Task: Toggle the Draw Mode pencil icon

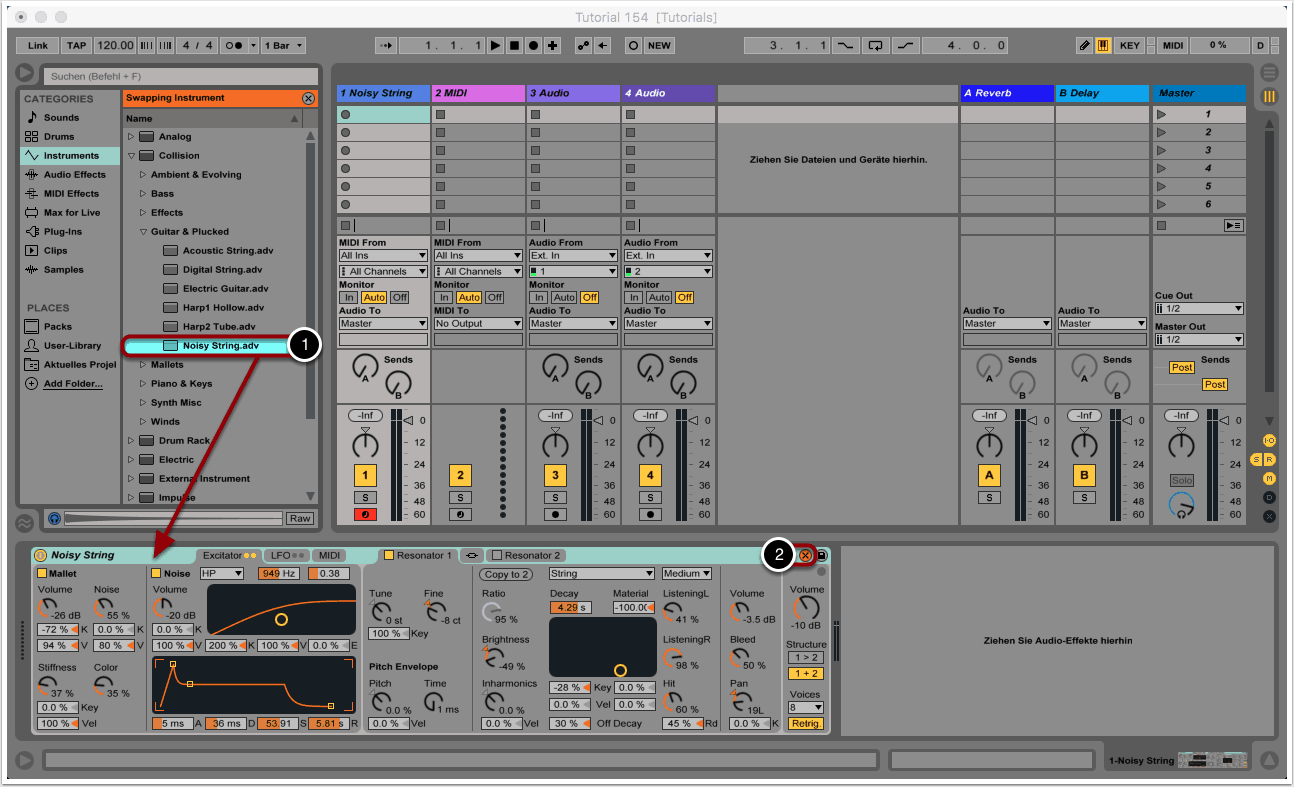Action: click(1085, 46)
